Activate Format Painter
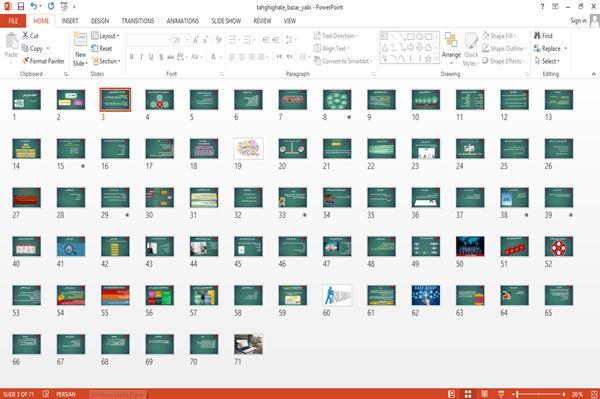 point(43,61)
